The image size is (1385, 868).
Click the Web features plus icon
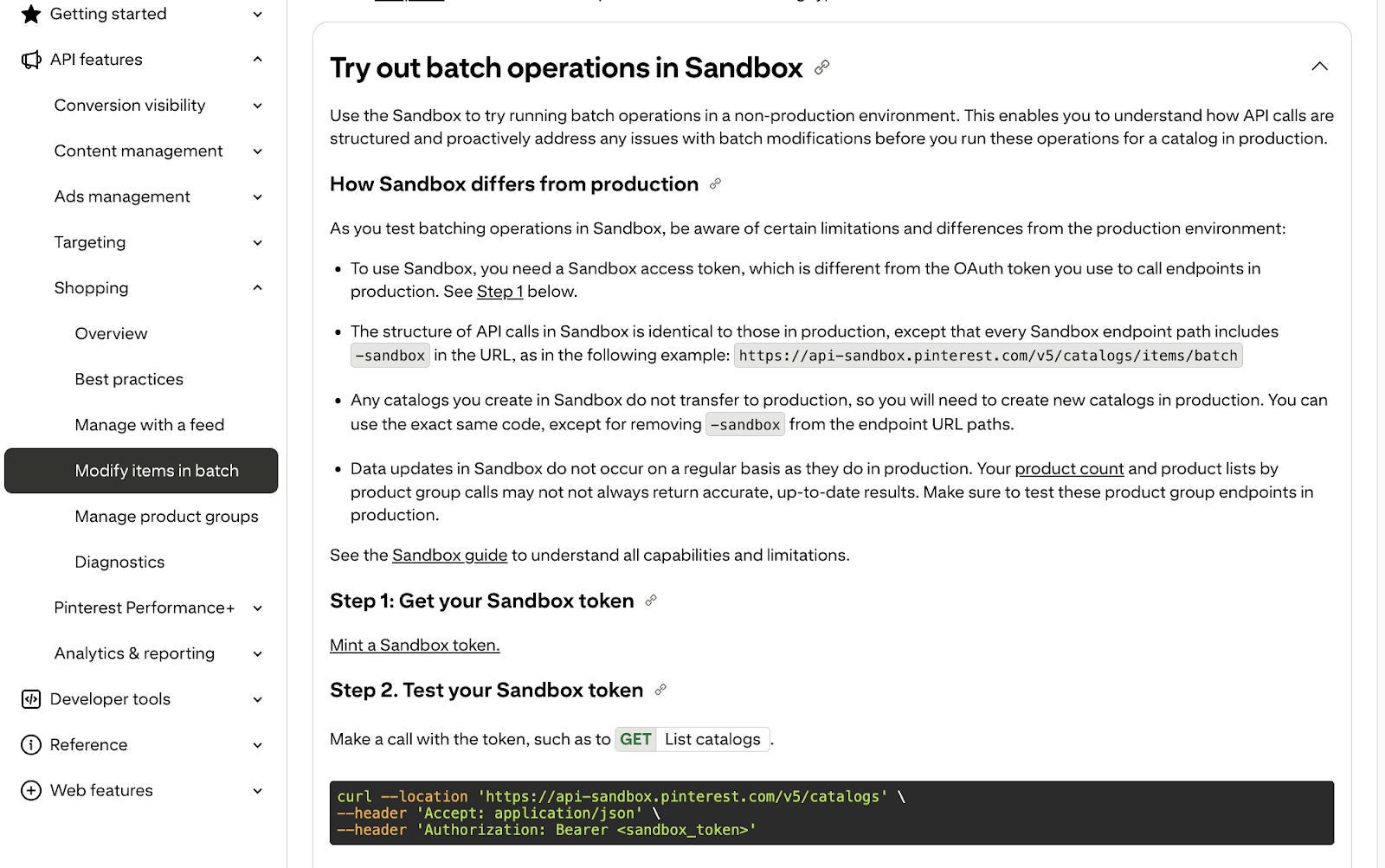click(x=31, y=791)
